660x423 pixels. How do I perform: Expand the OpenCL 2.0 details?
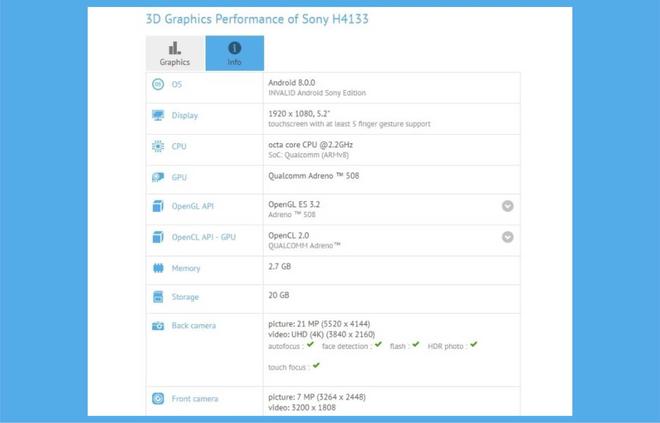[508, 237]
